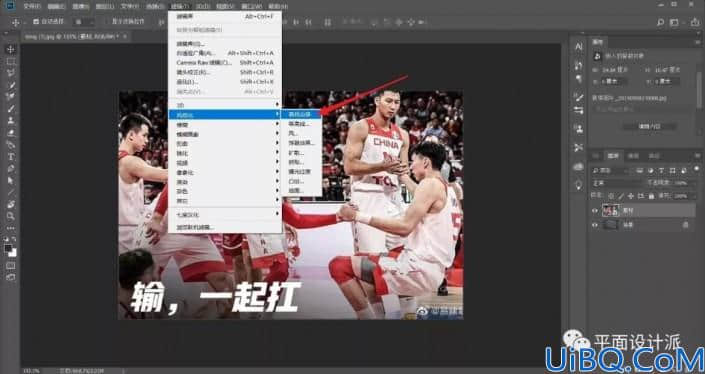Click the 油画 (Oil Paint) entry in the Stylize submenu

pyautogui.click(x=302, y=191)
